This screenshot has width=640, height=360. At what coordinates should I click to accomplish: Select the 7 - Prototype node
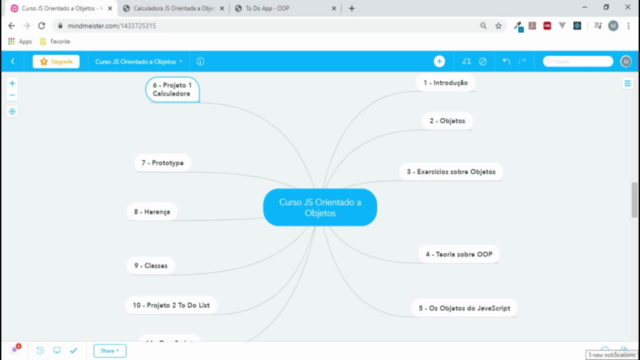point(162,163)
